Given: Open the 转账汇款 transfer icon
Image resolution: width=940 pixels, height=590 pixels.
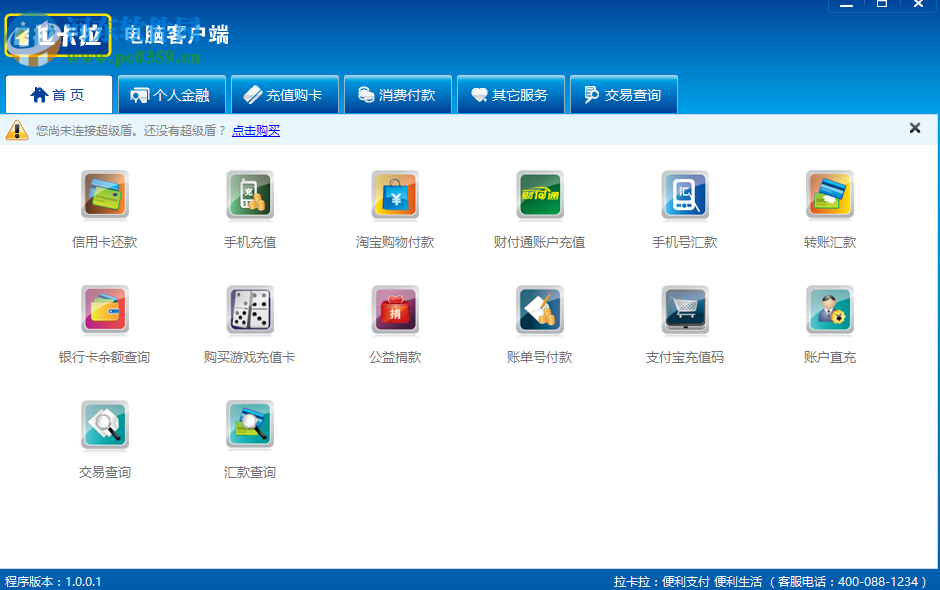Looking at the screenshot, I should pos(830,195).
